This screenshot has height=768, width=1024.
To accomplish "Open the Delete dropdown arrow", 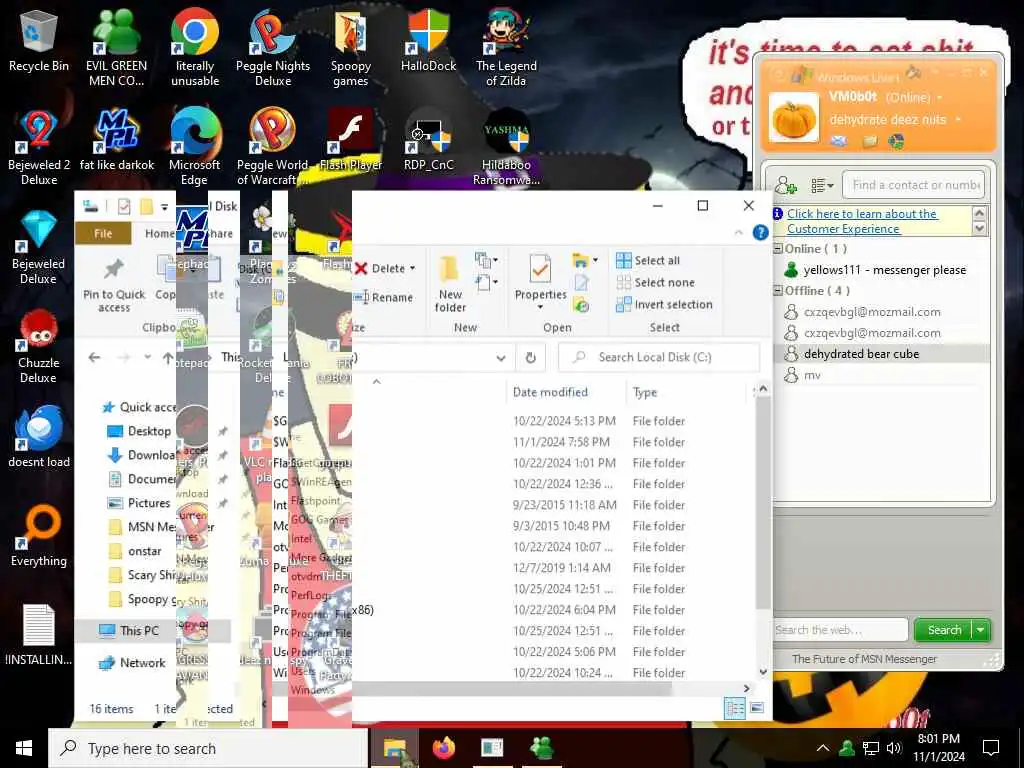I will click(412, 269).
